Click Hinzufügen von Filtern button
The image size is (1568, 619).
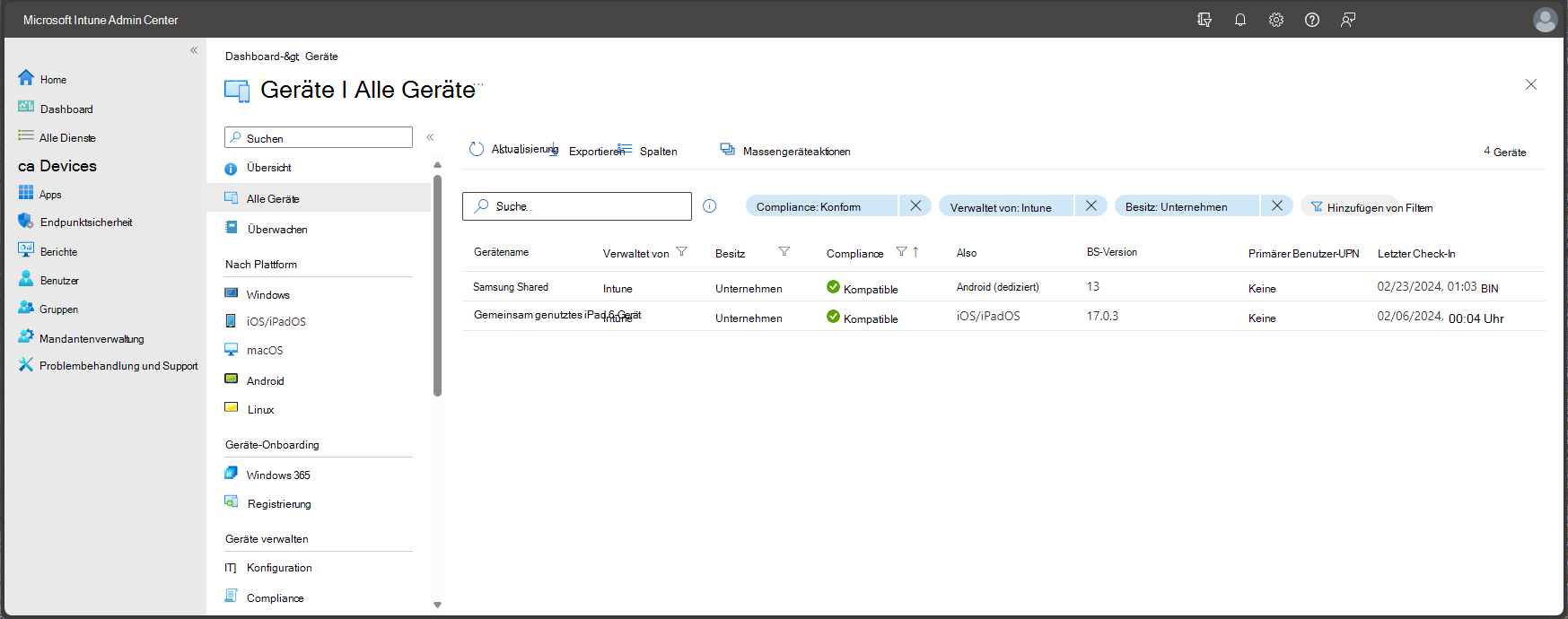(x=1371, y=207)
